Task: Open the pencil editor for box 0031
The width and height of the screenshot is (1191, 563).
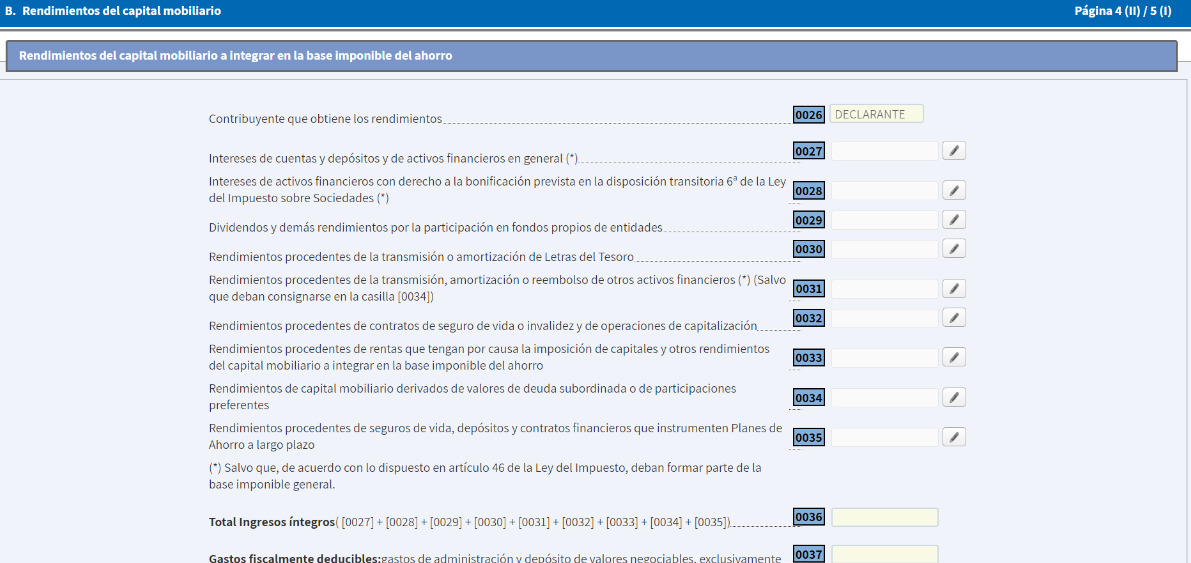Action: coord(954,289)
